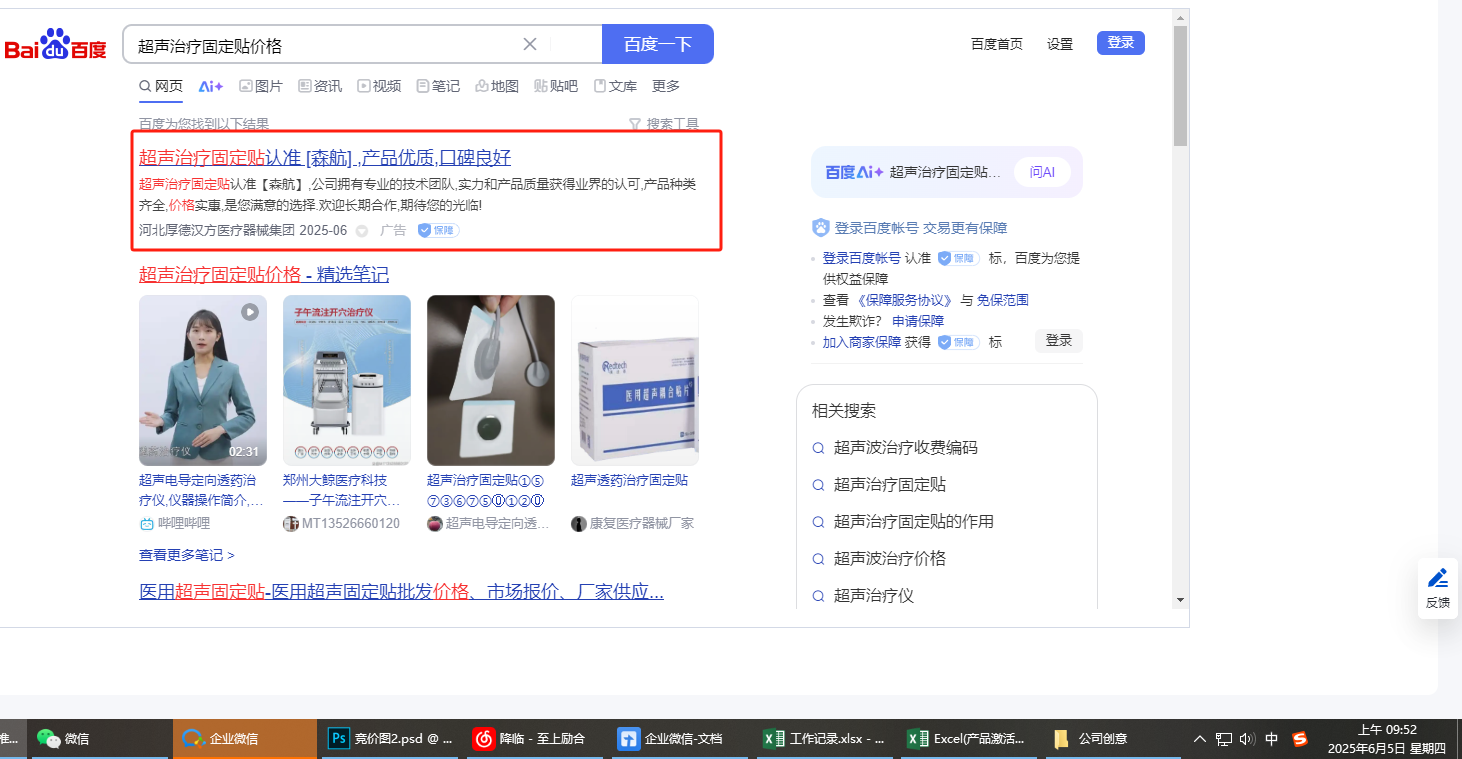Open the 森航 ad result title
This screenshot has width=1462, height=759.
(325, 157)
